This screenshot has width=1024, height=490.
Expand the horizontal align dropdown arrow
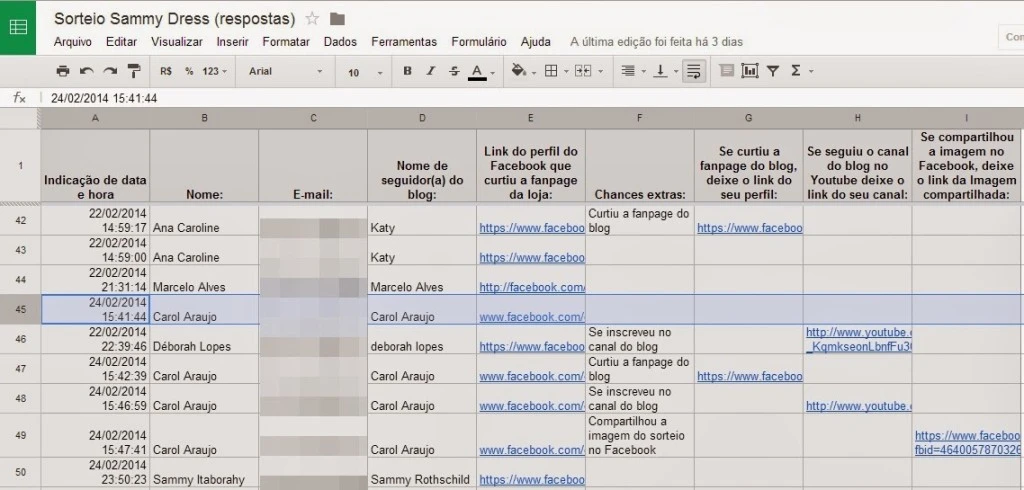643,71
